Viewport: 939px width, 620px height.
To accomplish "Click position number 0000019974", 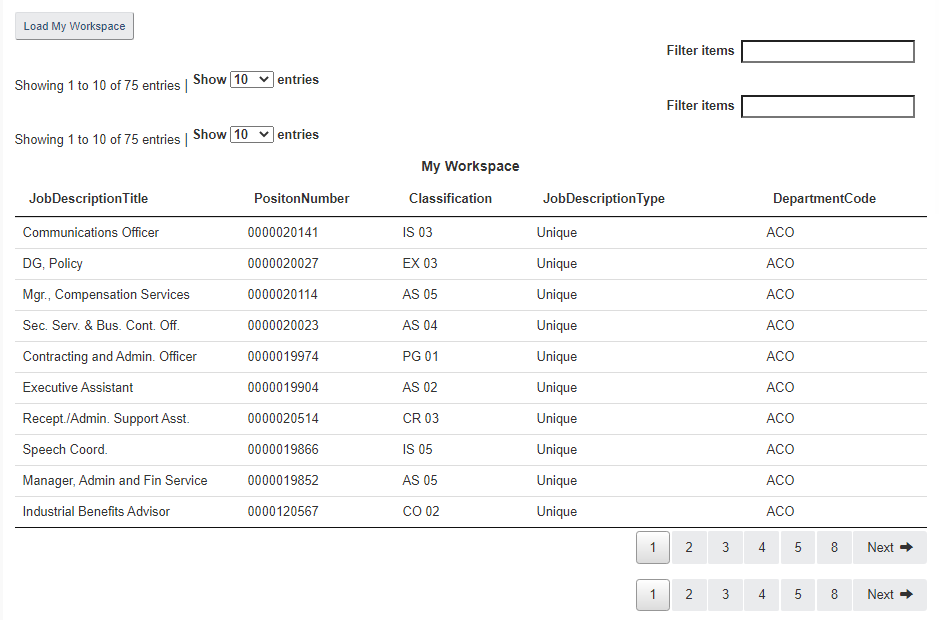I will tap(283, 356).
